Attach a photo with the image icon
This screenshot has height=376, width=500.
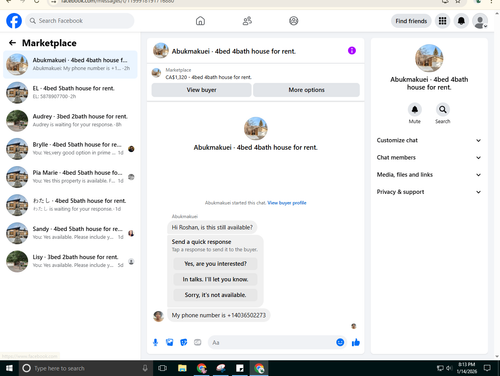(170, 342)
